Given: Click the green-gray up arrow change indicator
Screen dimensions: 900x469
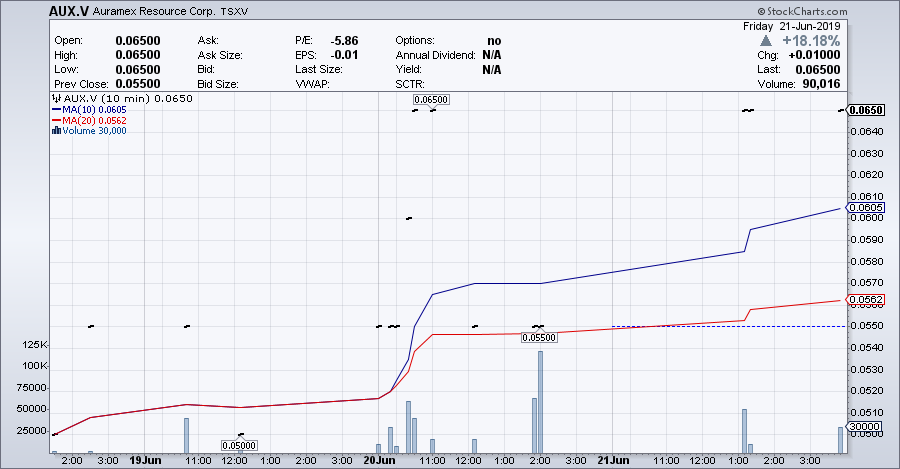Looking at the screenshot, I should click(x=766, y=41).
